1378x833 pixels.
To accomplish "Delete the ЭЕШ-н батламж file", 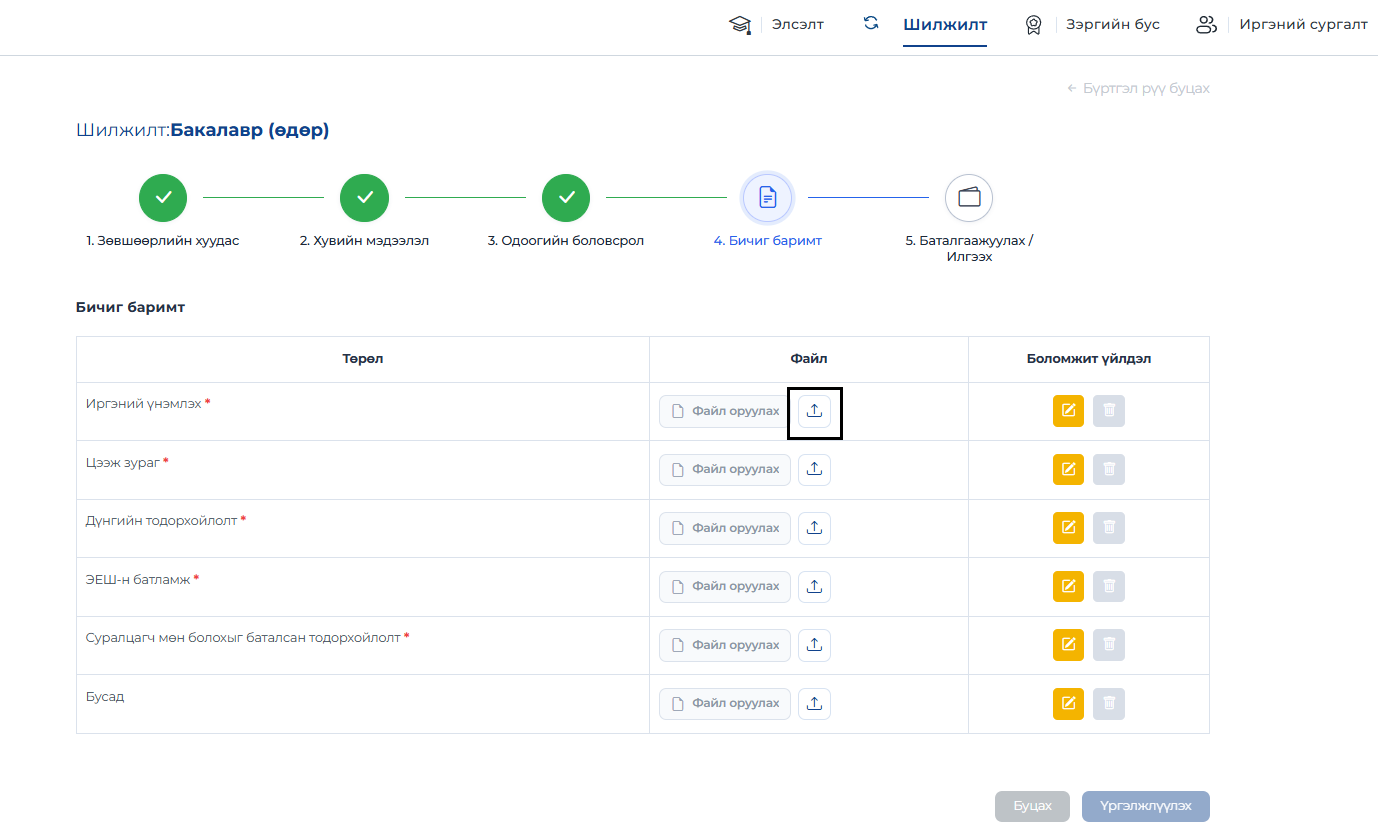I will point(1109,587).
